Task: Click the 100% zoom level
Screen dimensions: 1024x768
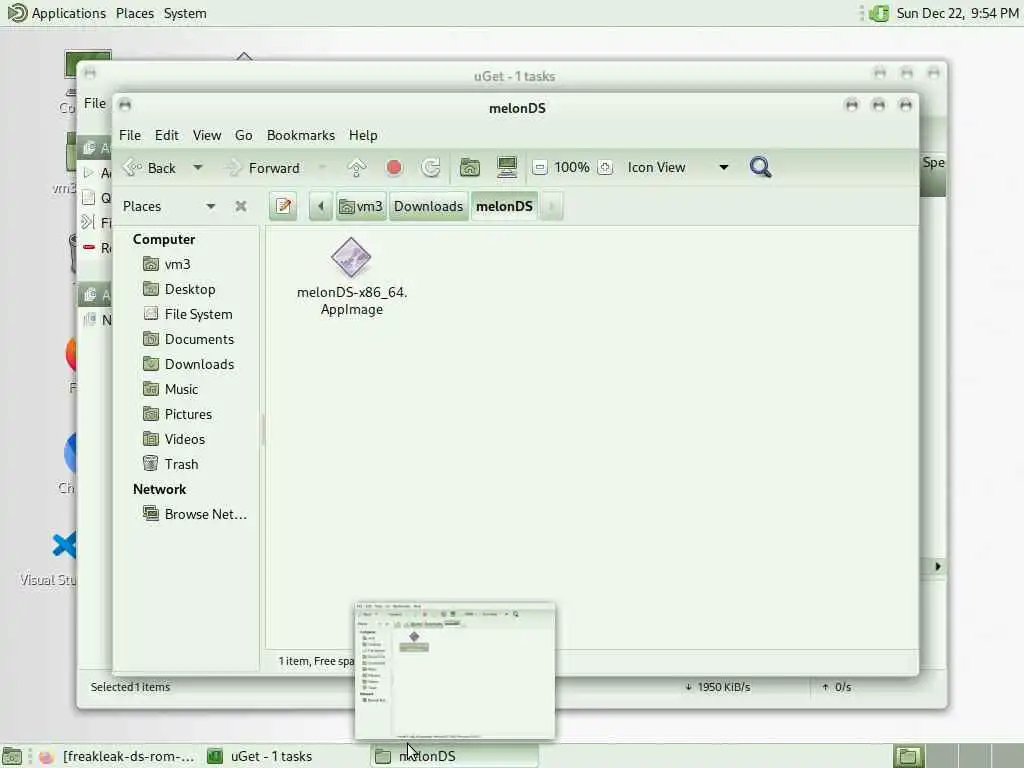Action: (x=571, y=167)
